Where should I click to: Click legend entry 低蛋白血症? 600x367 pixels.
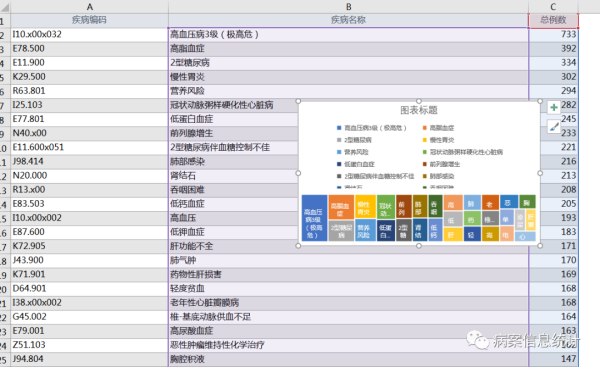356,164
